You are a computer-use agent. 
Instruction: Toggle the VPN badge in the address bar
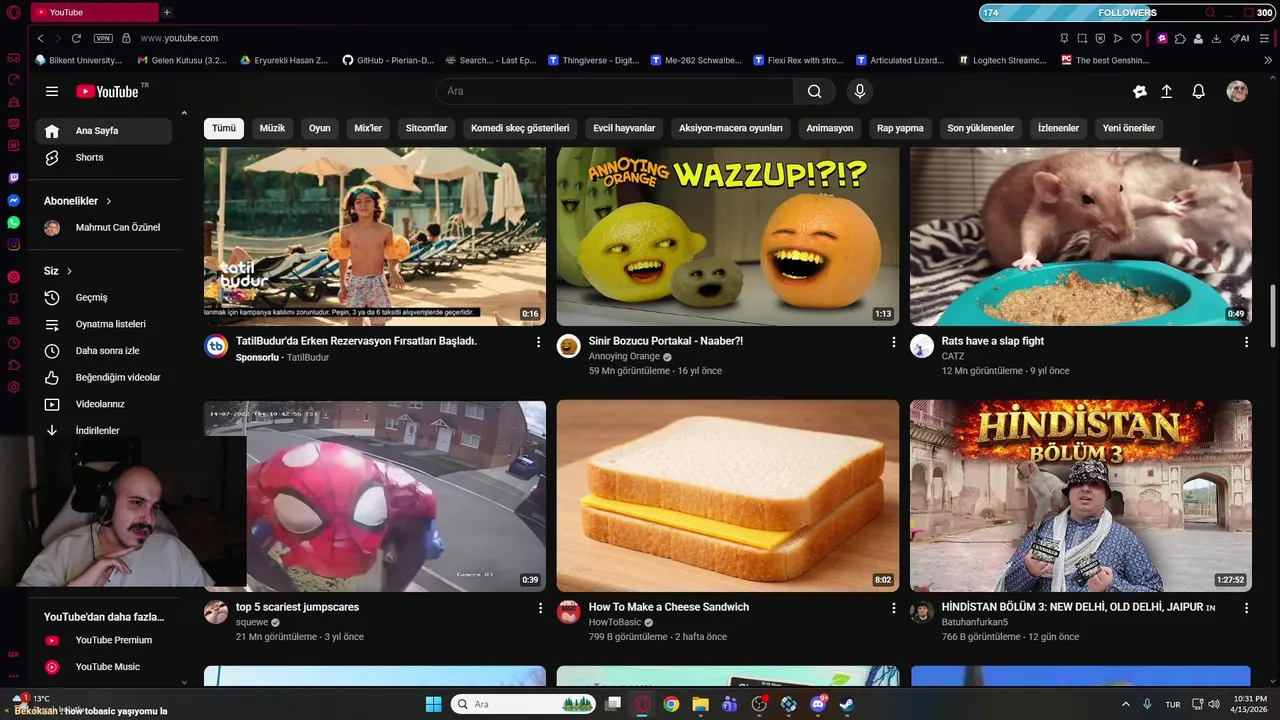(103, 38)
